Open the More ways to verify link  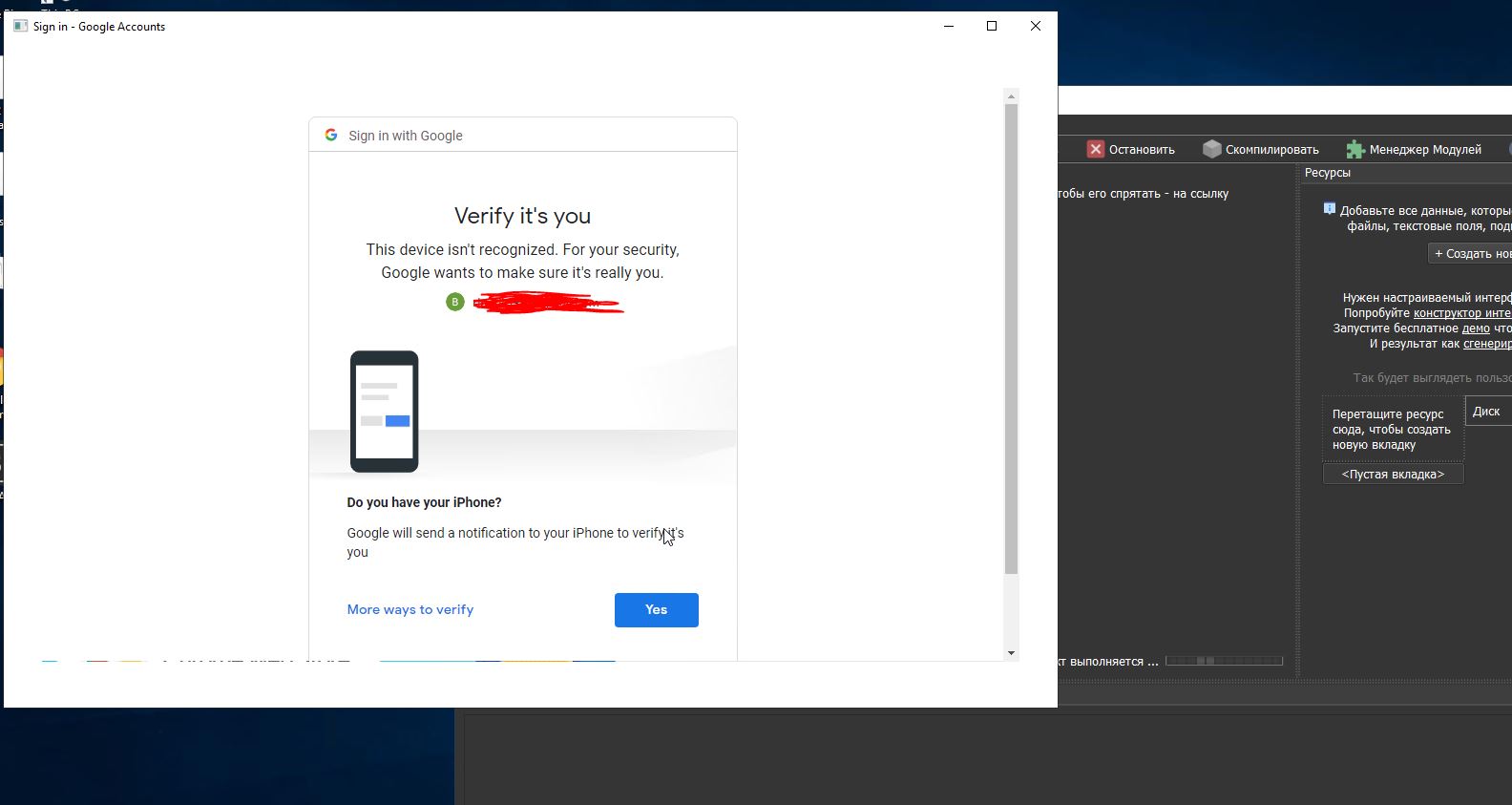410,609
